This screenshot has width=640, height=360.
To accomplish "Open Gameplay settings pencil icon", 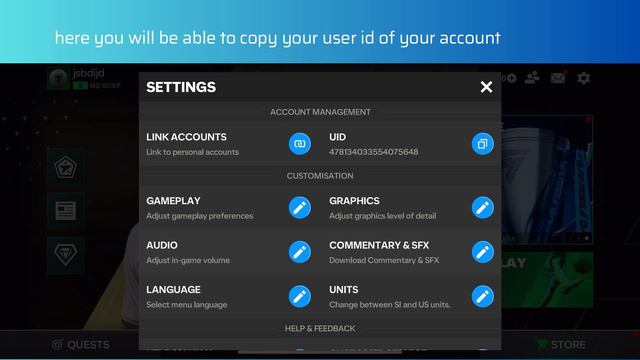I will click(x=300, y=207).
